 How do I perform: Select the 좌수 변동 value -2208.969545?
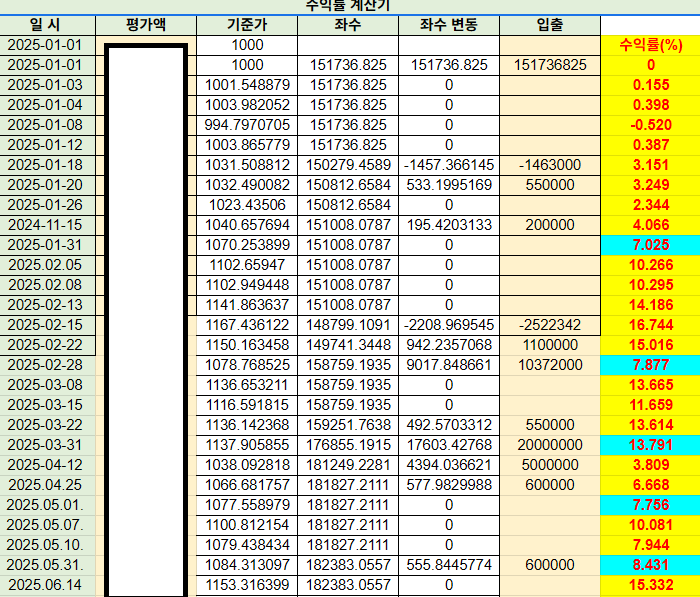tap(449, 325)
